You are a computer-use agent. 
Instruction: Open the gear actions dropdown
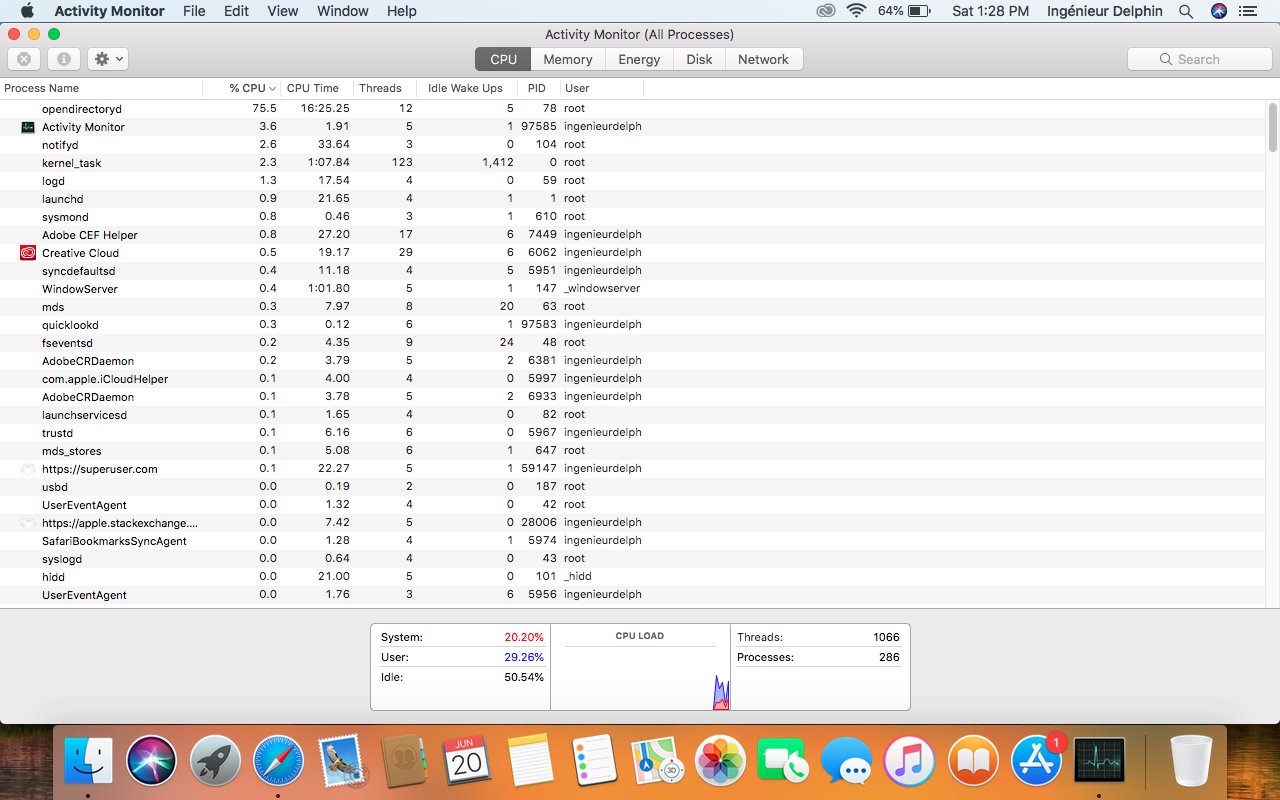107,59
